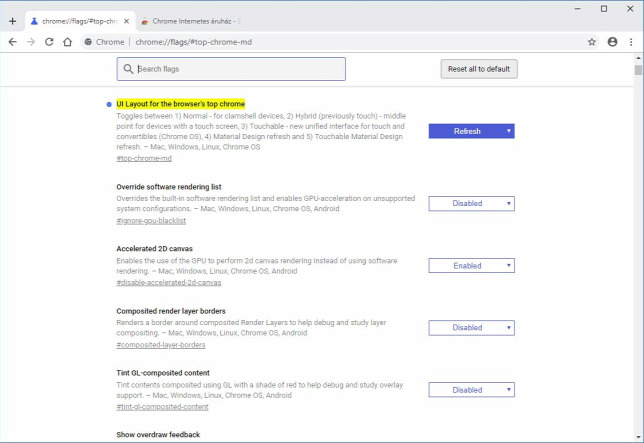Image resolution: width=644 pixels, height=443 pixels.
Task: Click Reset all to default
Action: pos(479,69)
